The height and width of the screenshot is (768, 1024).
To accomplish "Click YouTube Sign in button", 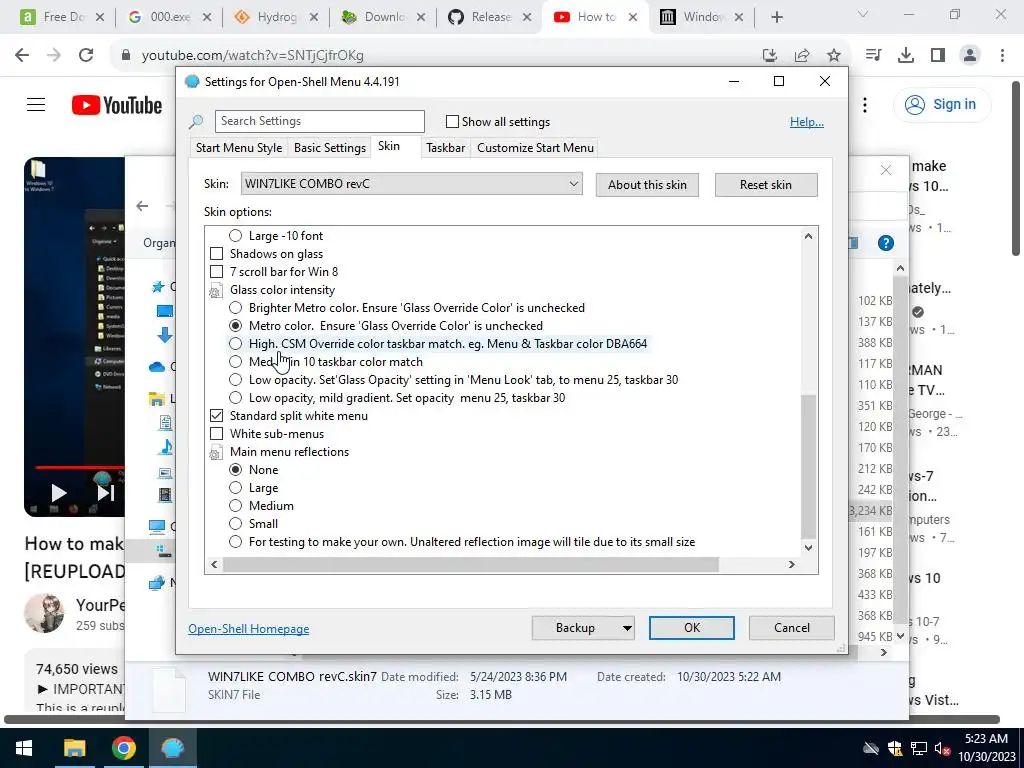I will point(942,104).
